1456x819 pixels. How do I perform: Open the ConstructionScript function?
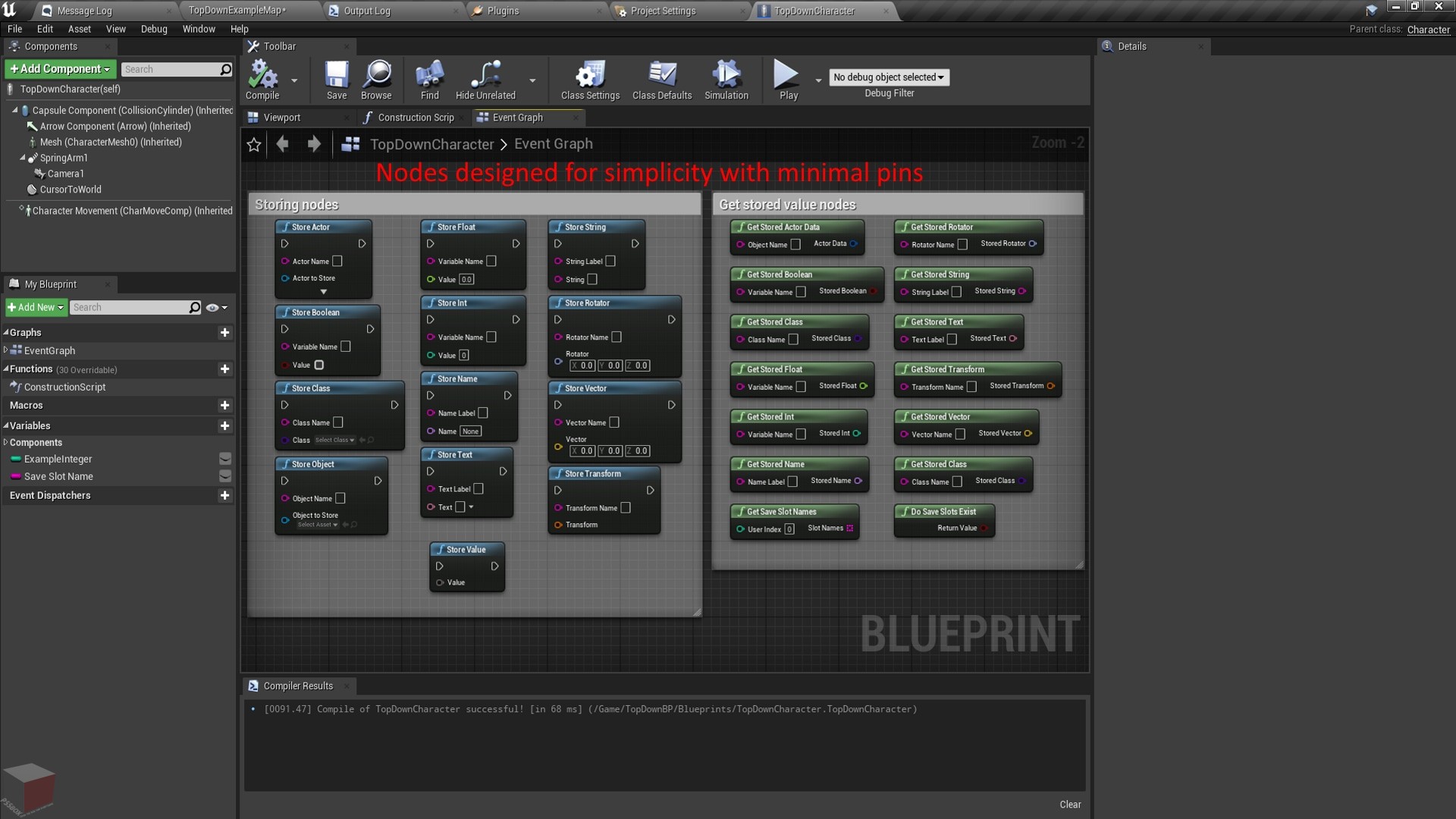point(64,387)
